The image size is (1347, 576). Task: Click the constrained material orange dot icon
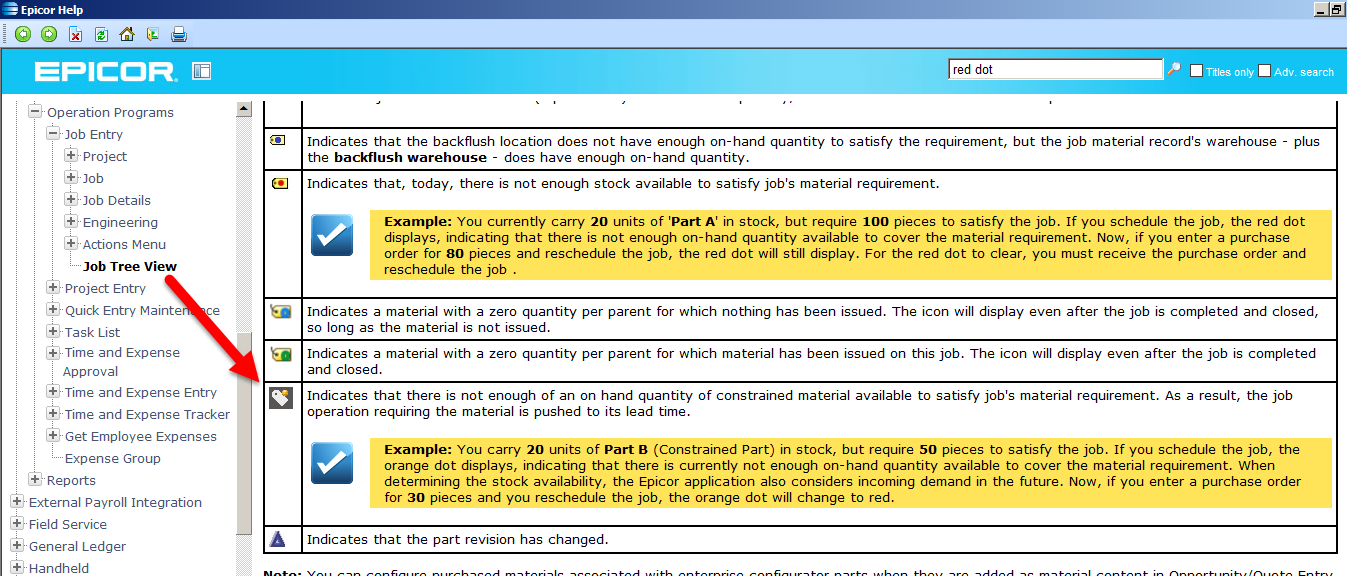point(281,398)
